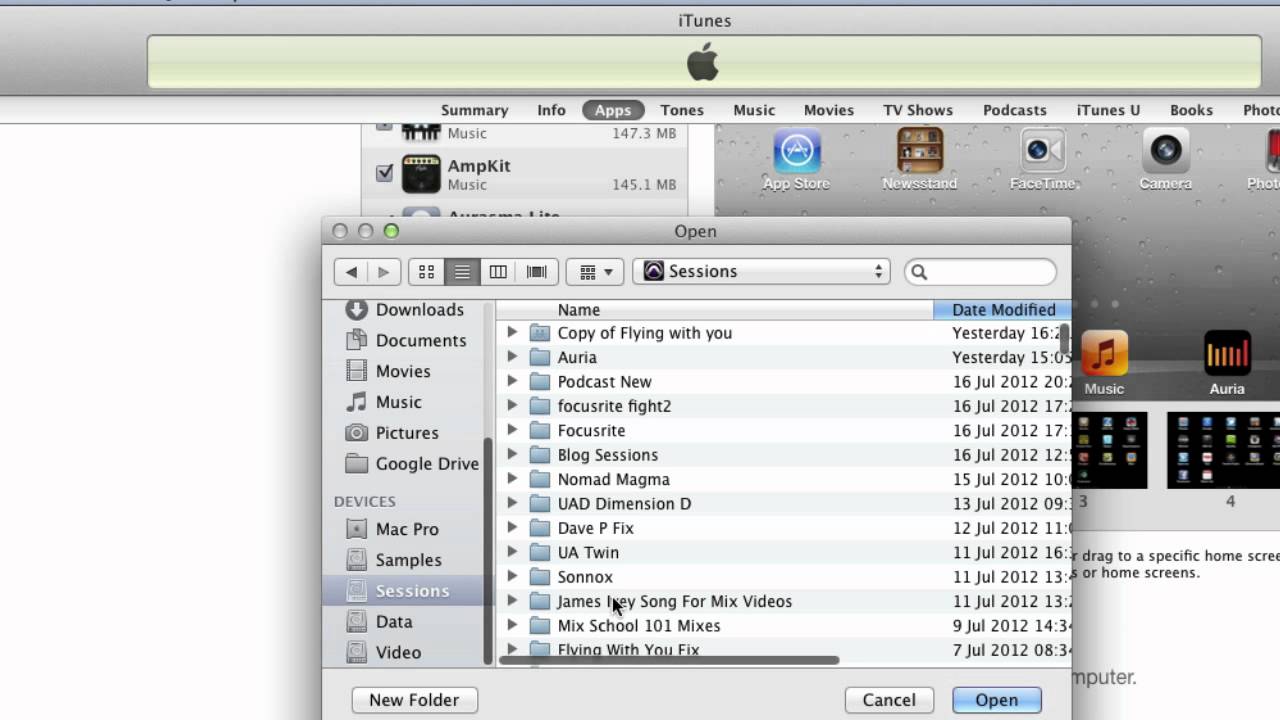Click the sidebar vertical scrollbar
The height and width of the screenshot is (720, 1280).
488,550
